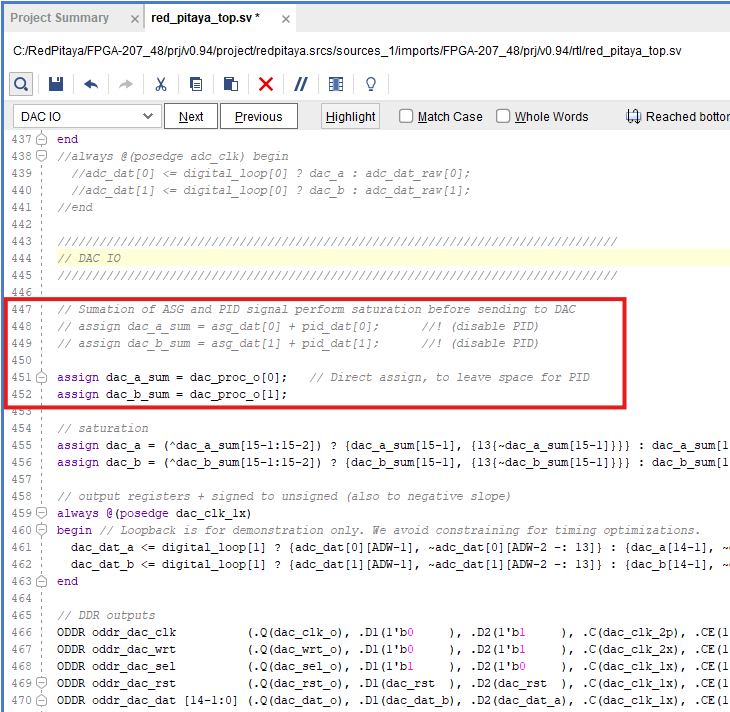Viewport: 730px width, 712px height.
Task: Highlight all search matches
Action: coord(351,116)
